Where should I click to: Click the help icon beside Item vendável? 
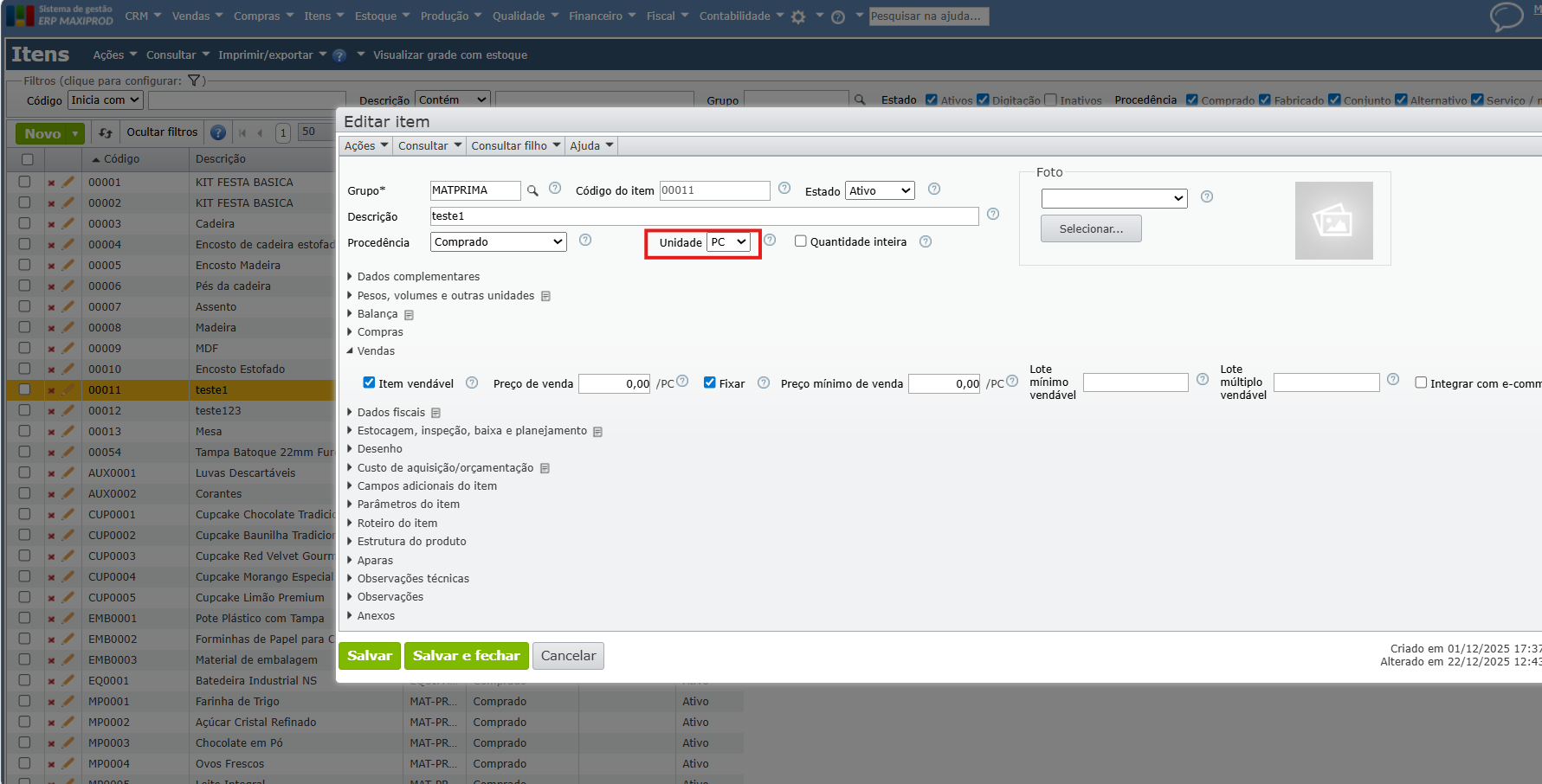[x=472, y=382]
